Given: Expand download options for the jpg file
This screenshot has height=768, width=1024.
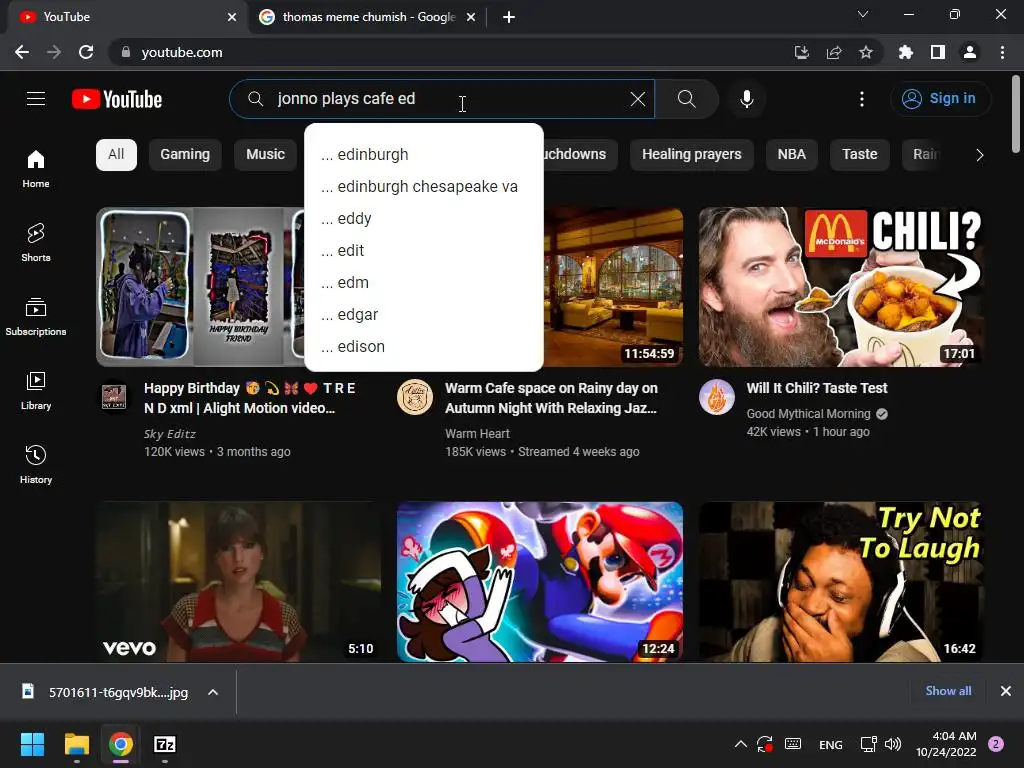Looking at the screenshot, I should click(213, 692).
